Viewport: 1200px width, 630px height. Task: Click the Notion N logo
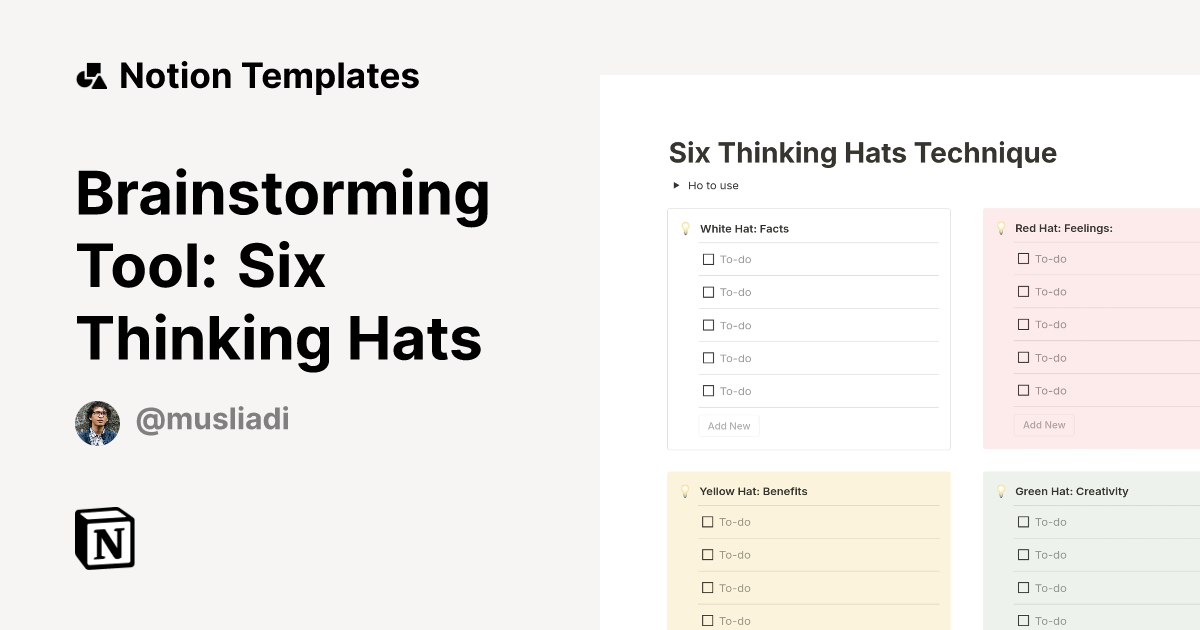click(x=104, y=538)
